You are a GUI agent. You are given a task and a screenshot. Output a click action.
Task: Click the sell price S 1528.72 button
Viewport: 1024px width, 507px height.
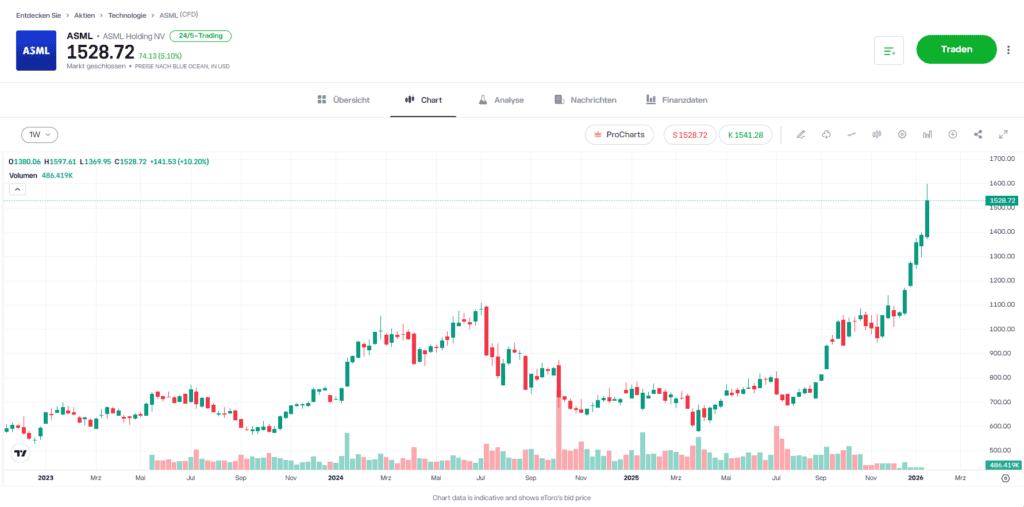tap(690, 134)
